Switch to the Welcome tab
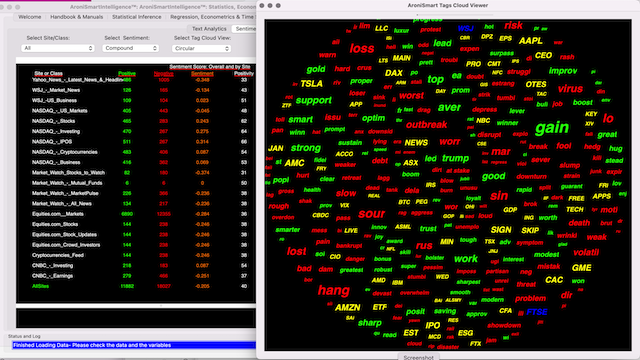Viewport: 640px width, 360px height. click(29, 17)
